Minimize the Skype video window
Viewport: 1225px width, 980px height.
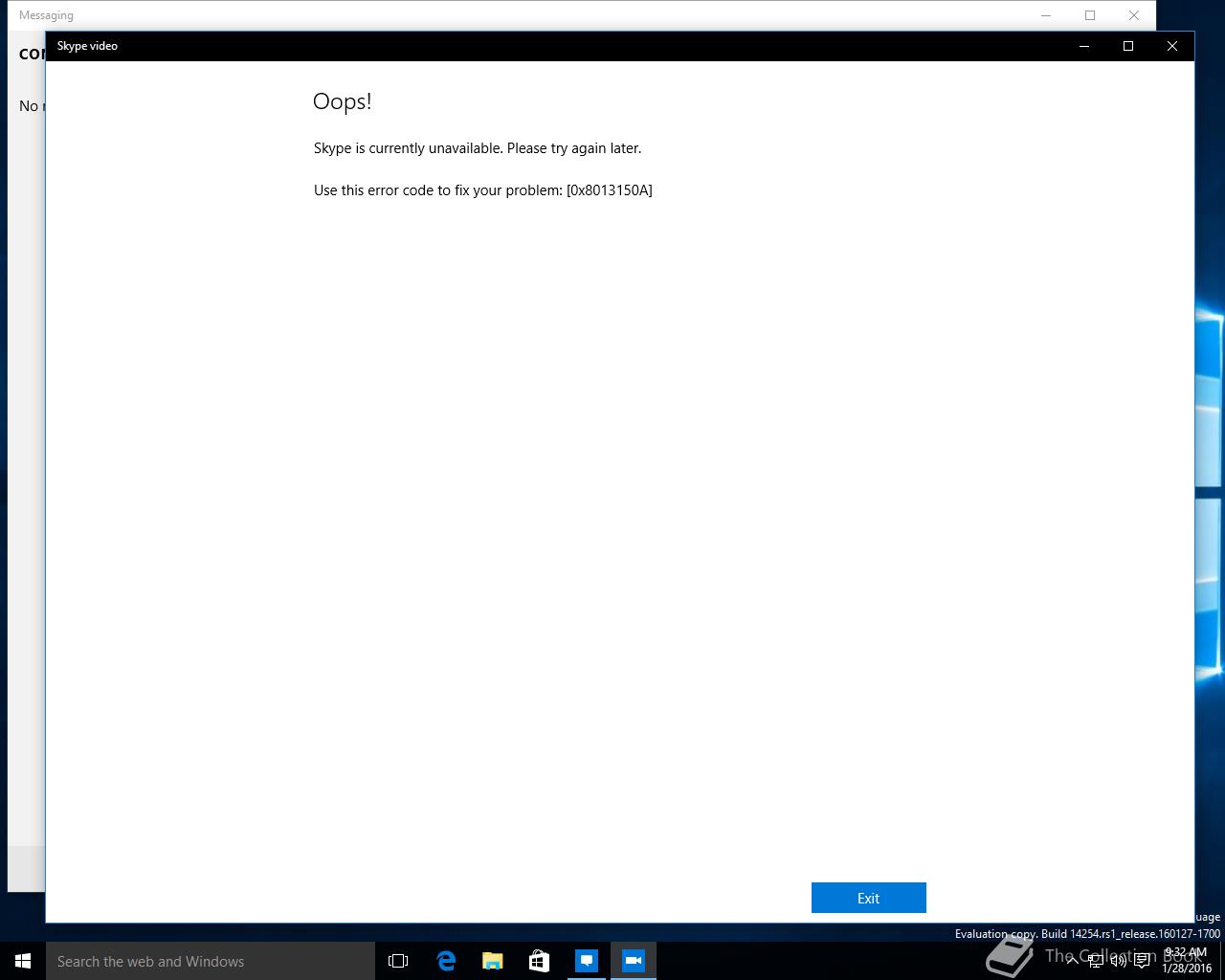coord(1084,46)
